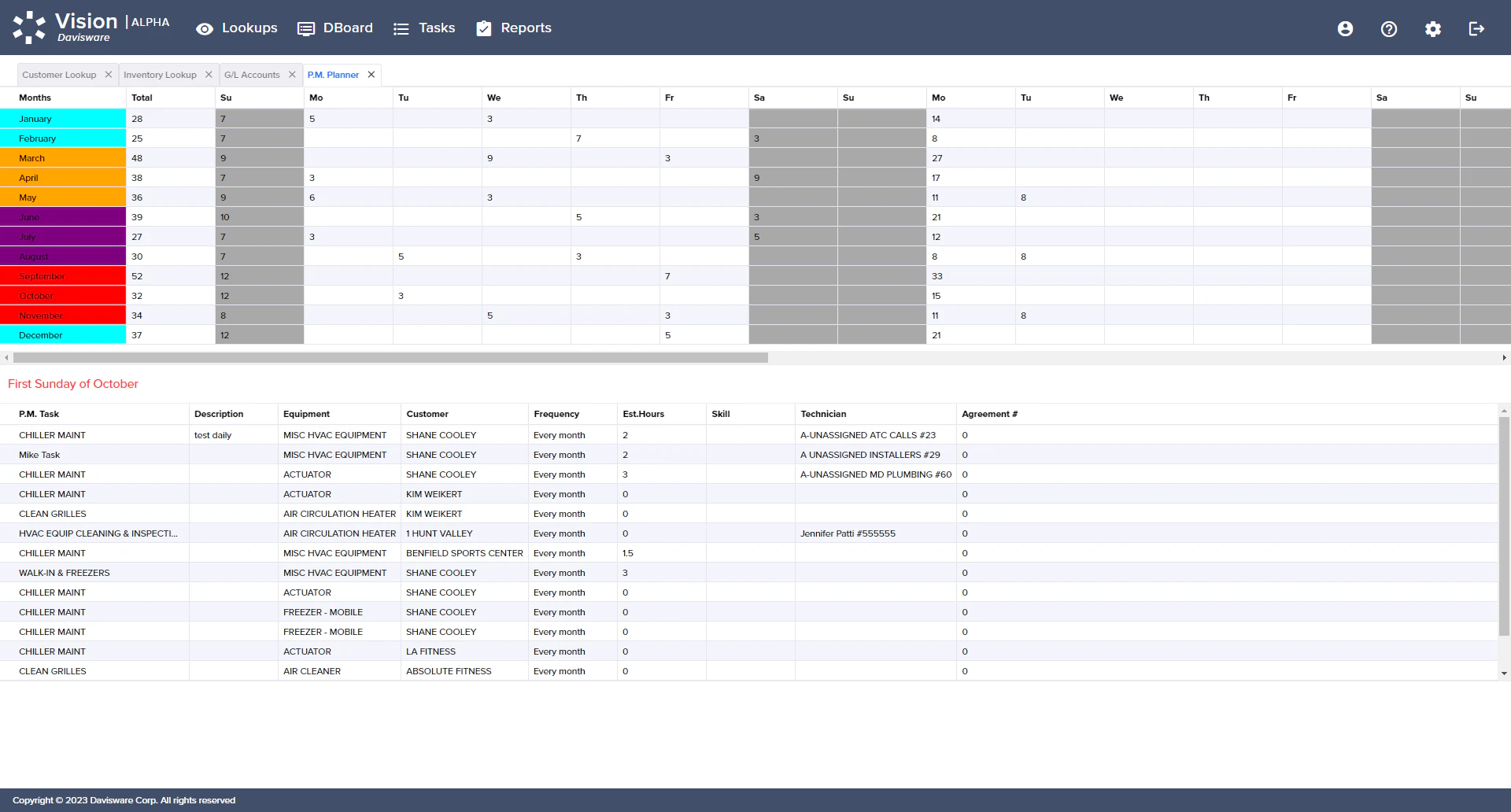Viewport: 1511px width, 812px height.
Task: Click the user profile icon
Action: coord(1345,28)
